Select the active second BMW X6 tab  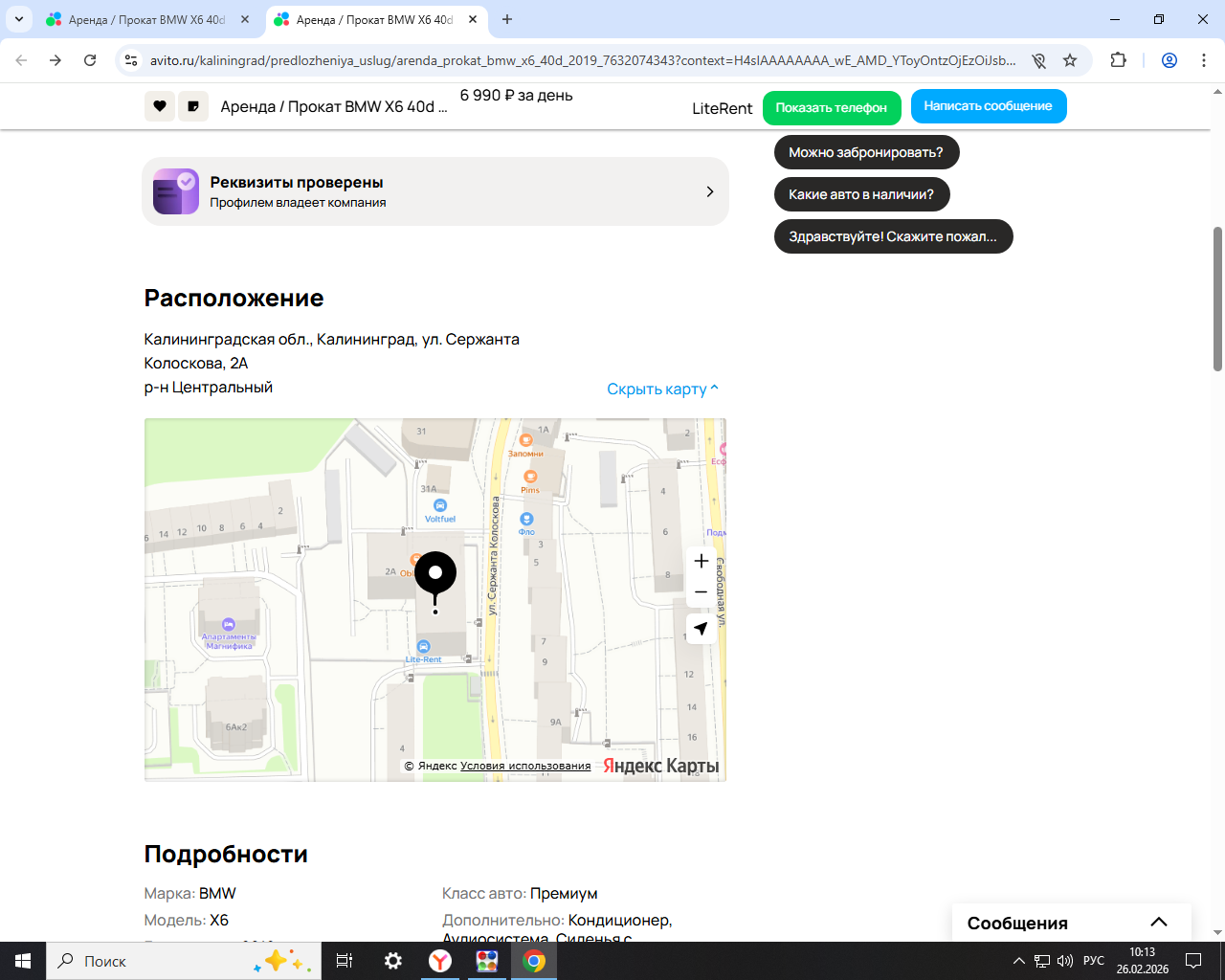[x=376, y=19]
